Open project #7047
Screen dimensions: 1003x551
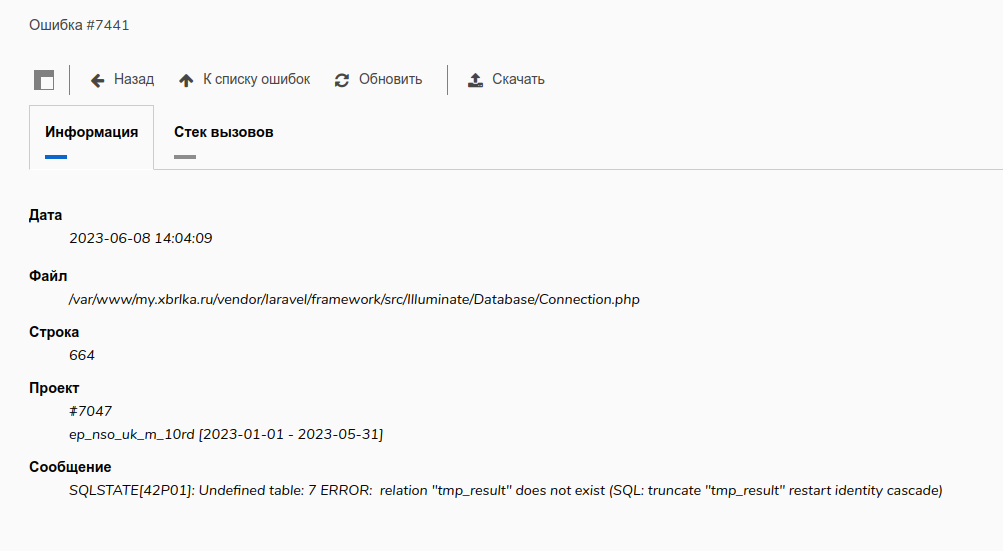(x=90, y=411)
